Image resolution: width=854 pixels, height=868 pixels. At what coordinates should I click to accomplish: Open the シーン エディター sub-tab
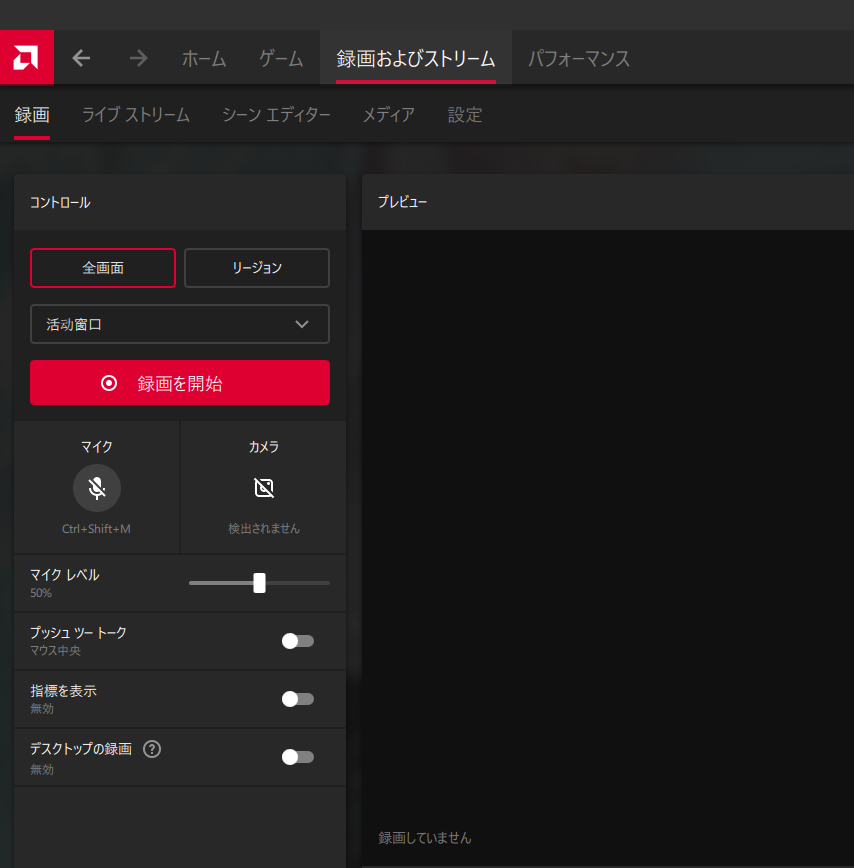click(x=276, y=115)
